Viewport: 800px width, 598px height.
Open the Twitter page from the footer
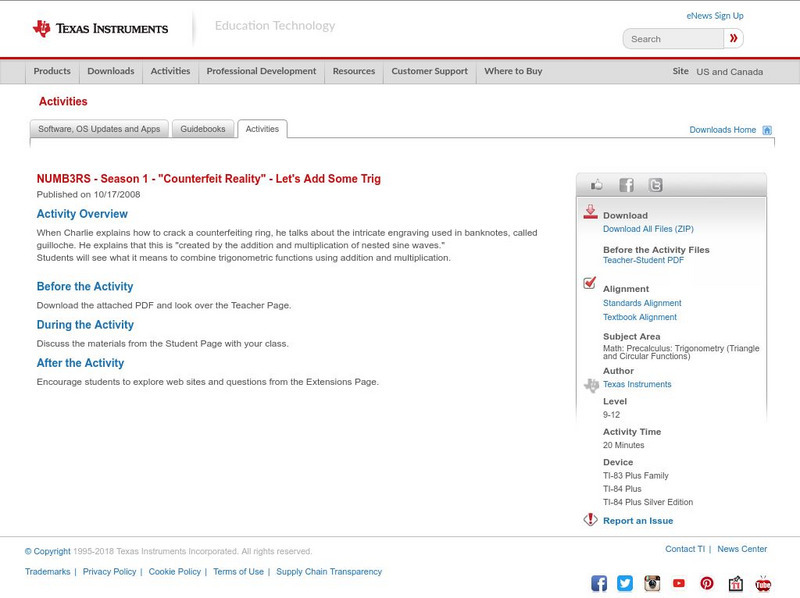(x=624, y=583)
